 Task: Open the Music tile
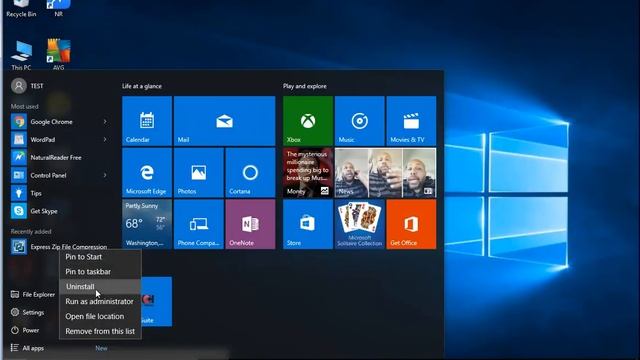(x=360, y=121)
